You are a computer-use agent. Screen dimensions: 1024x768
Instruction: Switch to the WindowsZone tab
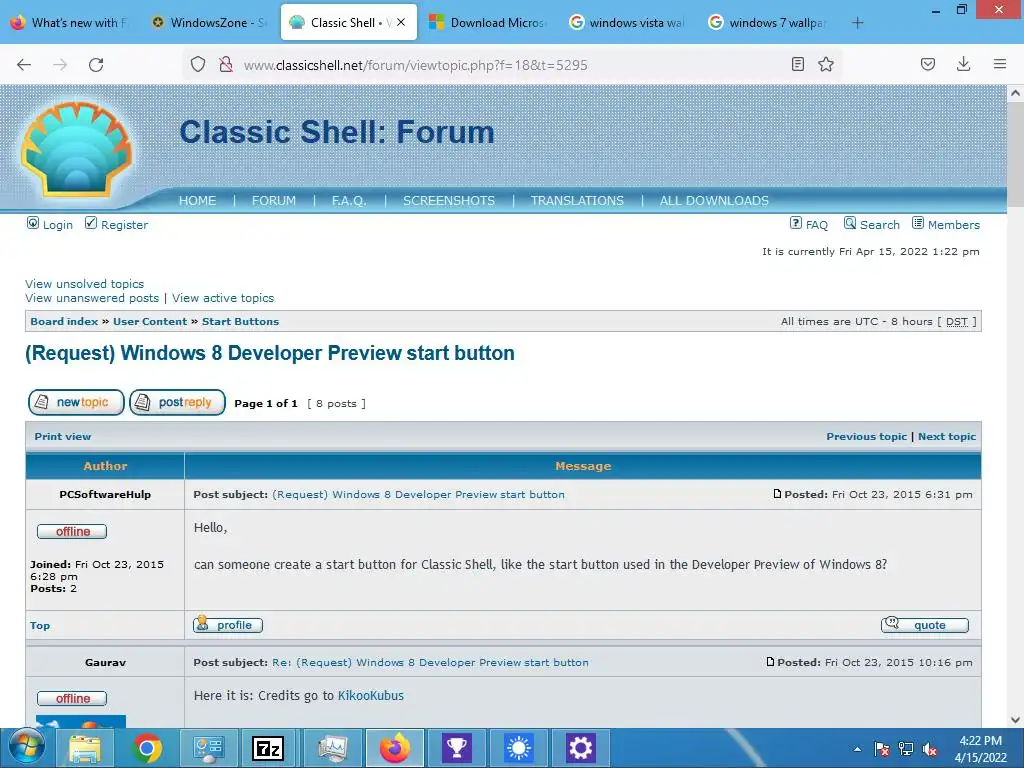coord(209,22)
